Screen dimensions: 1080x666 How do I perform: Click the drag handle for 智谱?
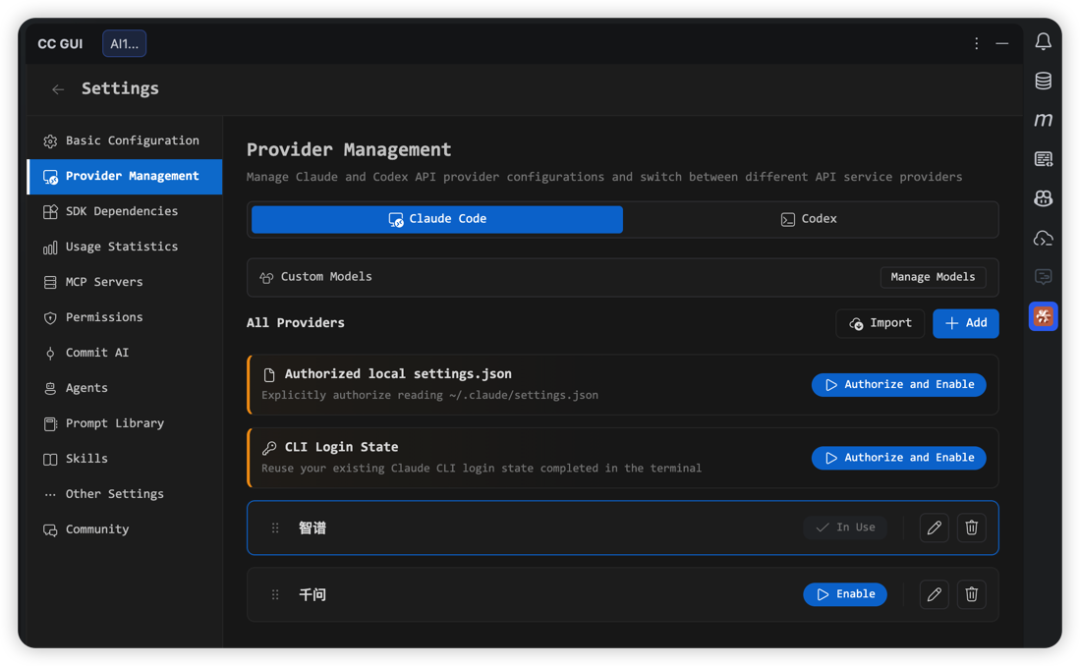click(x=275, y=528)
